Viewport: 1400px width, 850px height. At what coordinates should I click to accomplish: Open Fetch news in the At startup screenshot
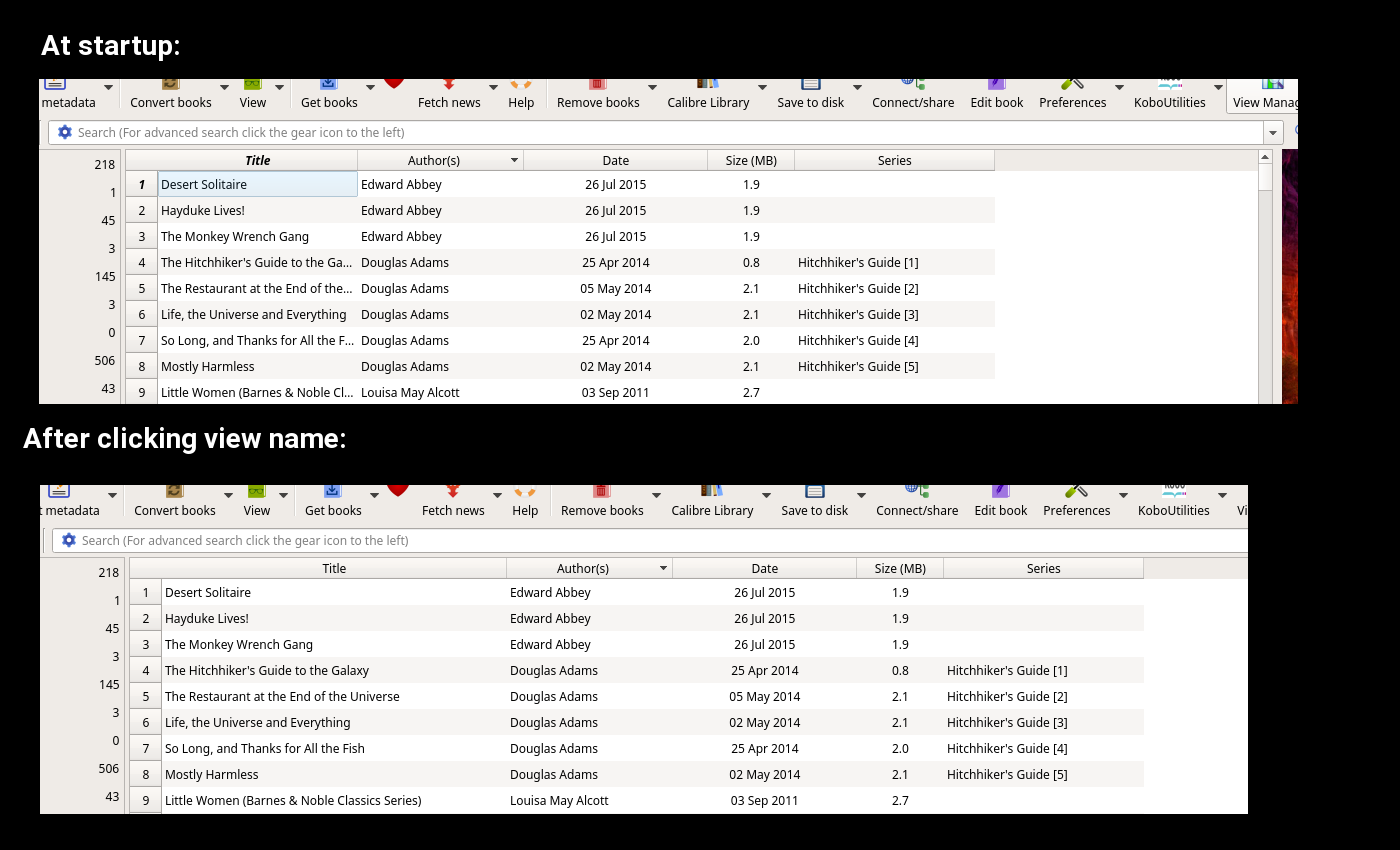coord(449,94)
